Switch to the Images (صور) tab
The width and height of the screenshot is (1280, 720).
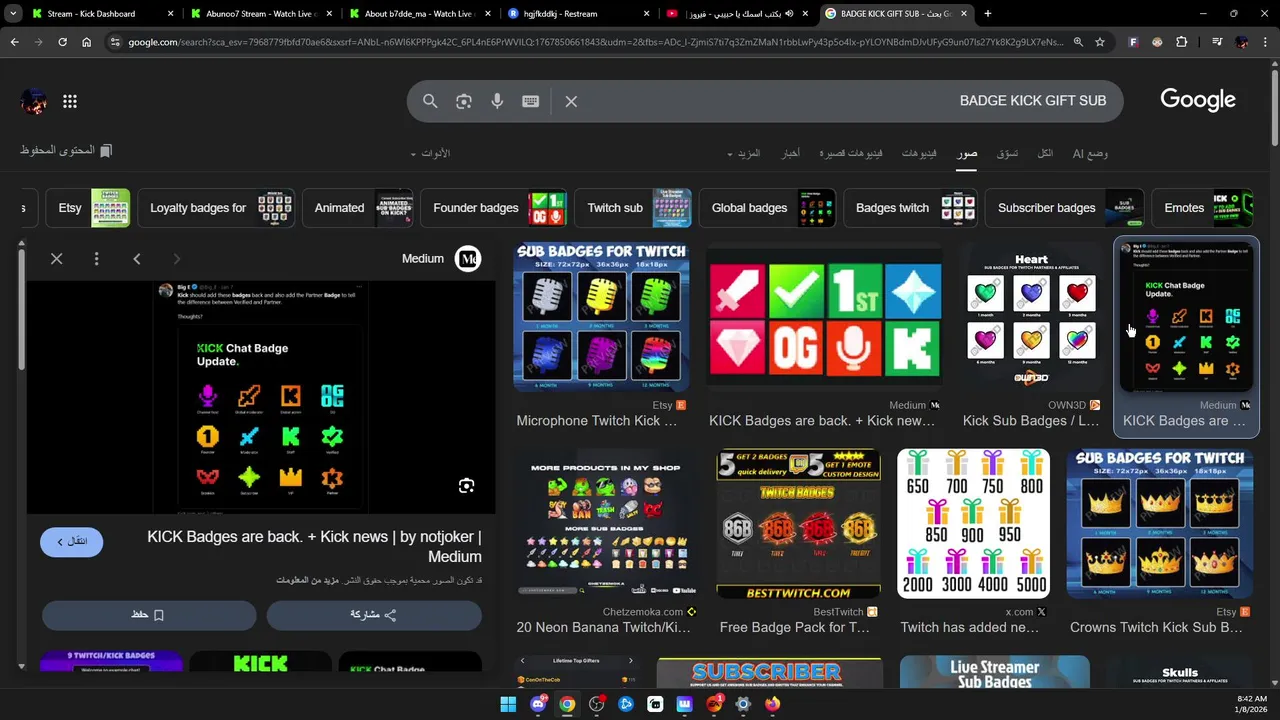click(x=966, y=153)
